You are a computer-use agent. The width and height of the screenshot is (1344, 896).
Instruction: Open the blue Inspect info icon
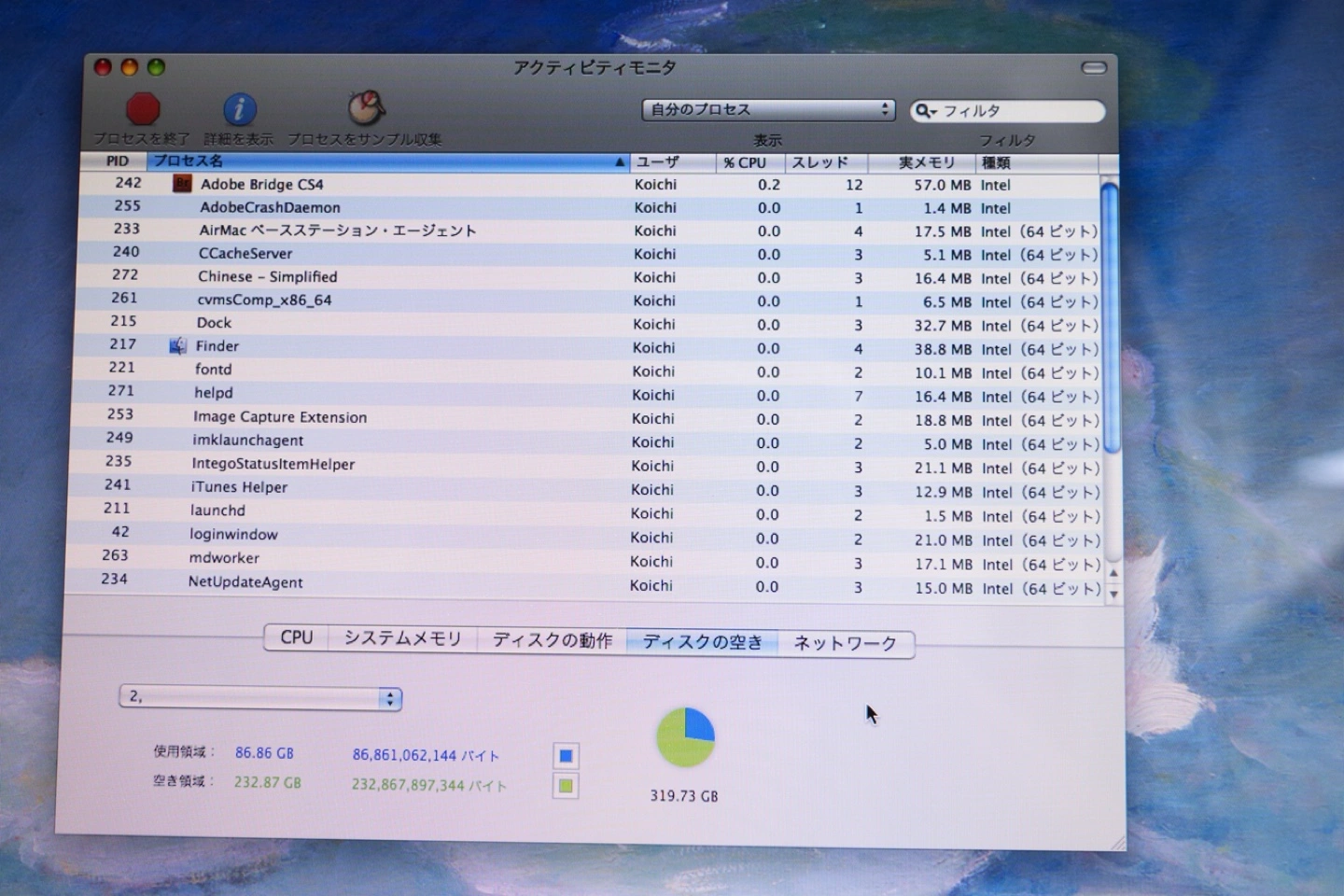click(240, 109)
